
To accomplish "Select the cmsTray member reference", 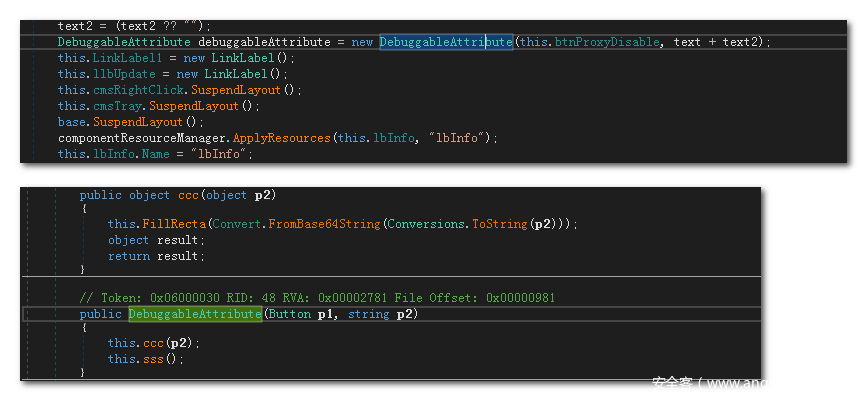I will tap(112, 106).
